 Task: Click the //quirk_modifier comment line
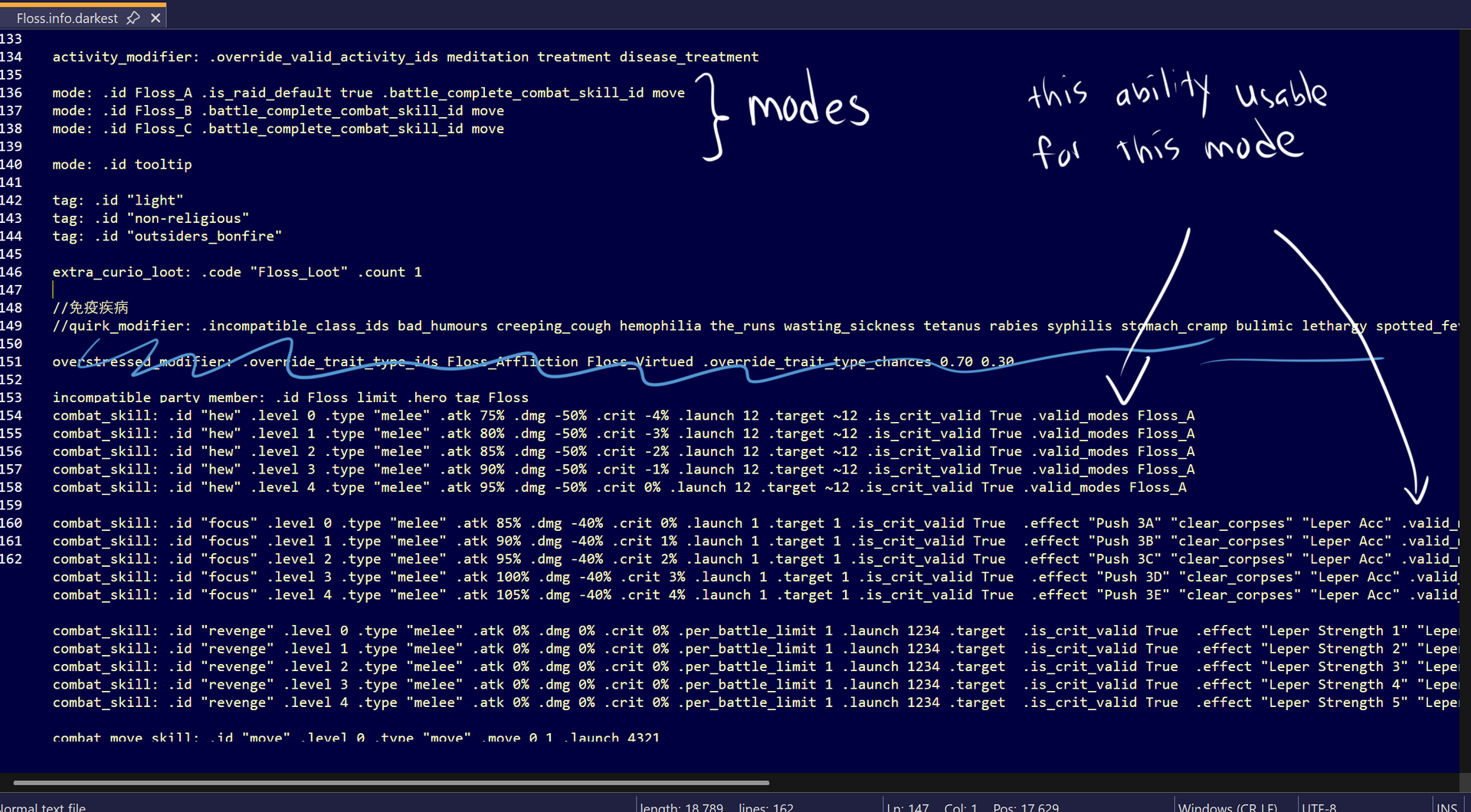click(x=755, y=326)
